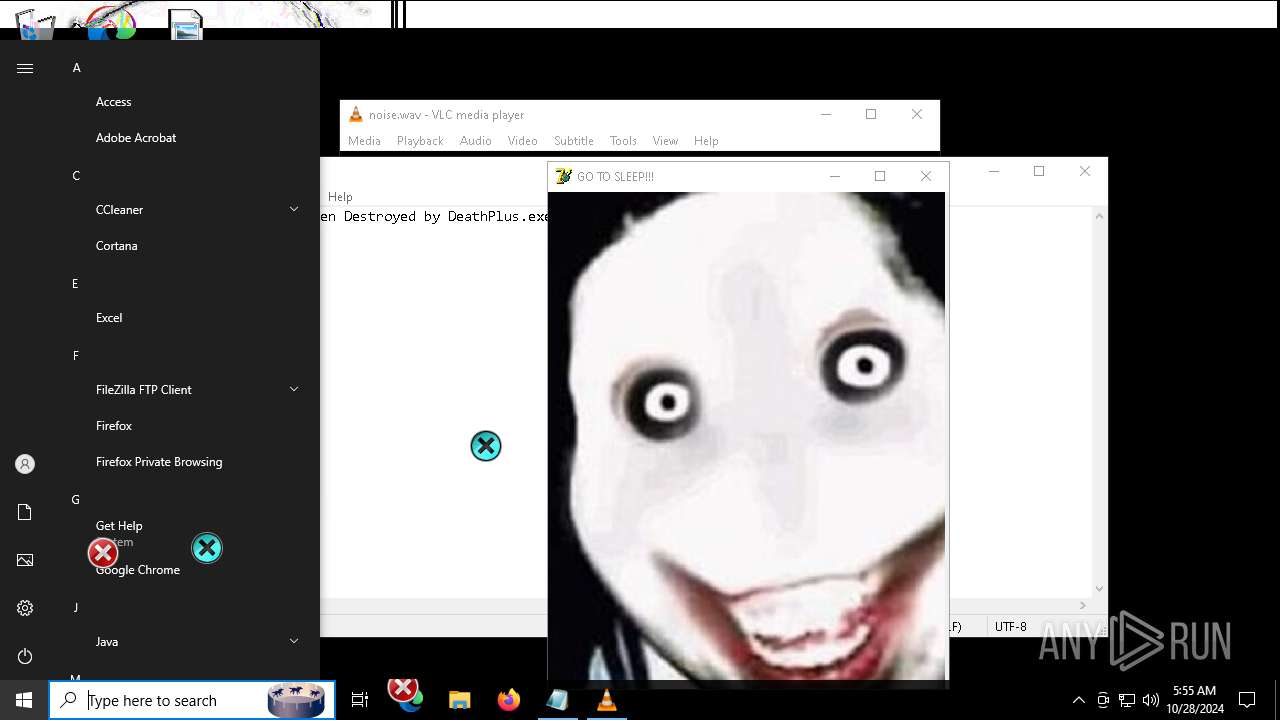This screenshot has height=720, width=1280.
Task: Switch to VLC via taskbar cone icon
Action: [606, 700]
